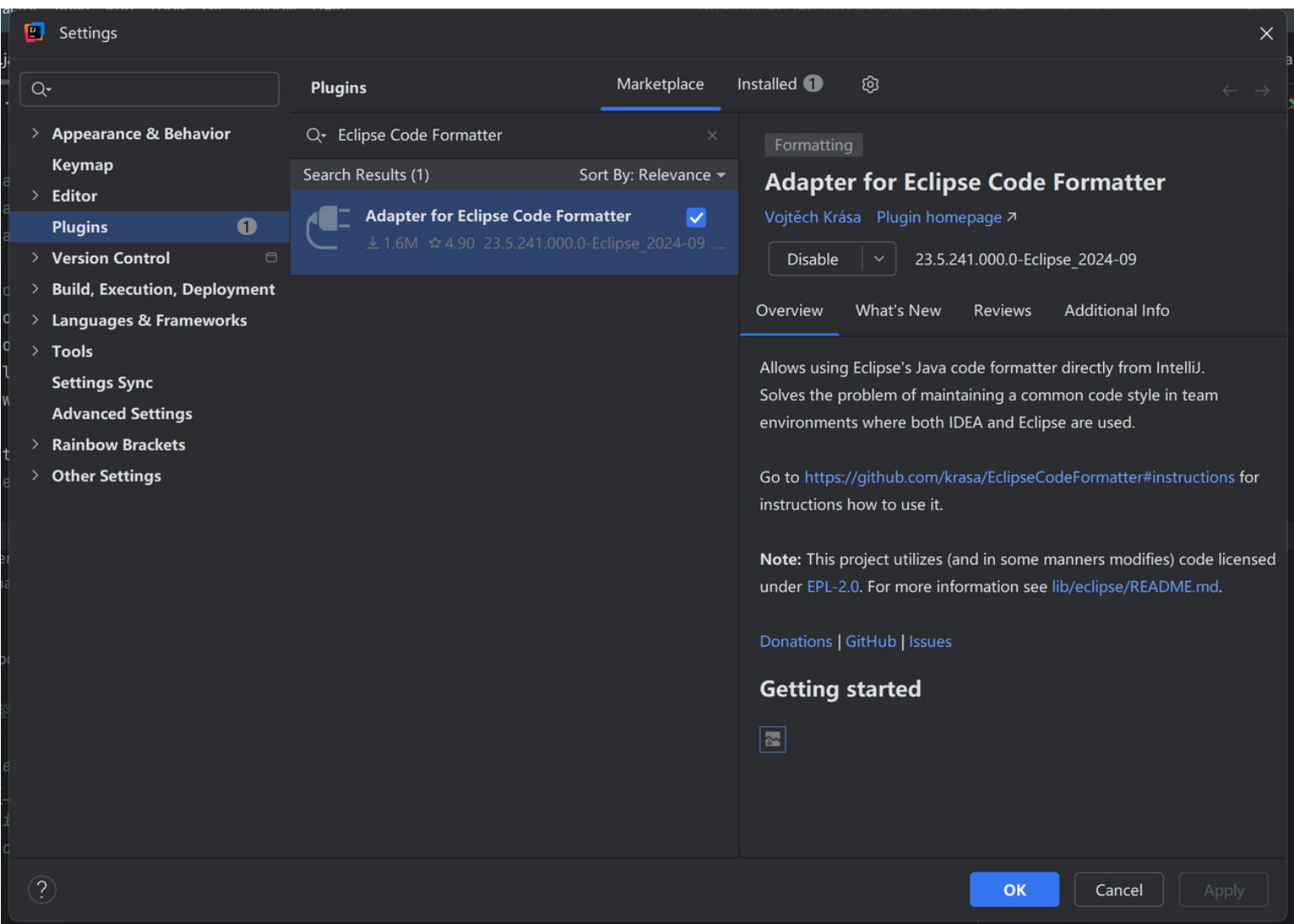This screenshot has width=1294, height=924.
Task: Click the 1.6M downloads count
Action: [x=393, y=244]
